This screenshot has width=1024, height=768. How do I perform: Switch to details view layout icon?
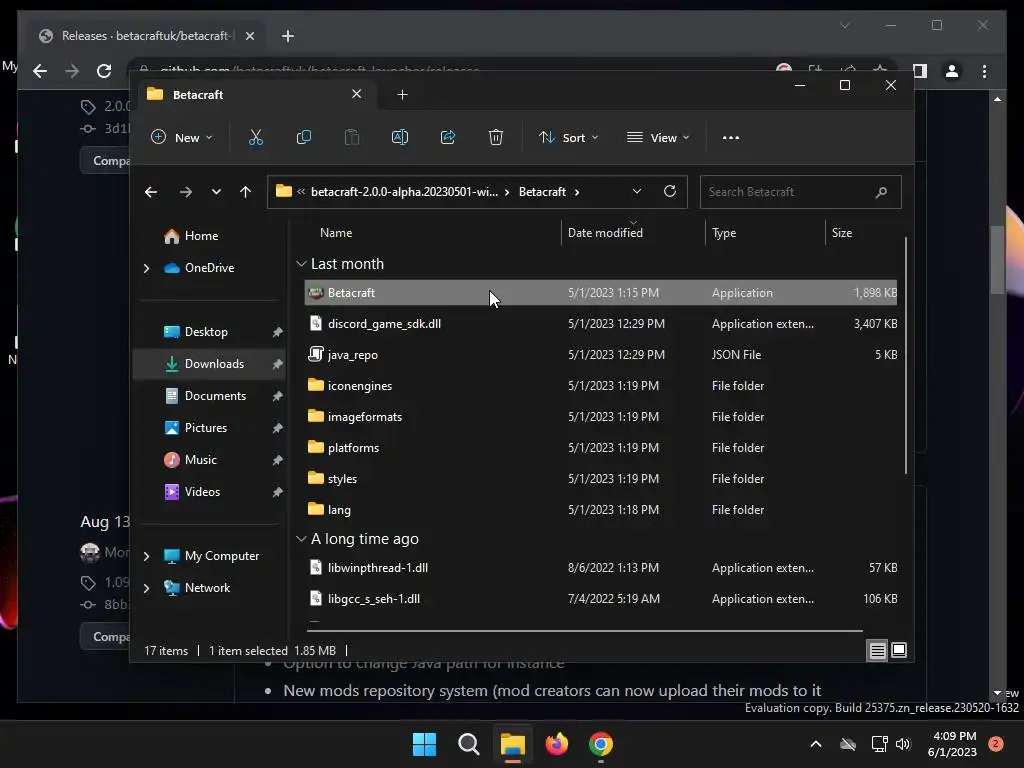[877, 650]
